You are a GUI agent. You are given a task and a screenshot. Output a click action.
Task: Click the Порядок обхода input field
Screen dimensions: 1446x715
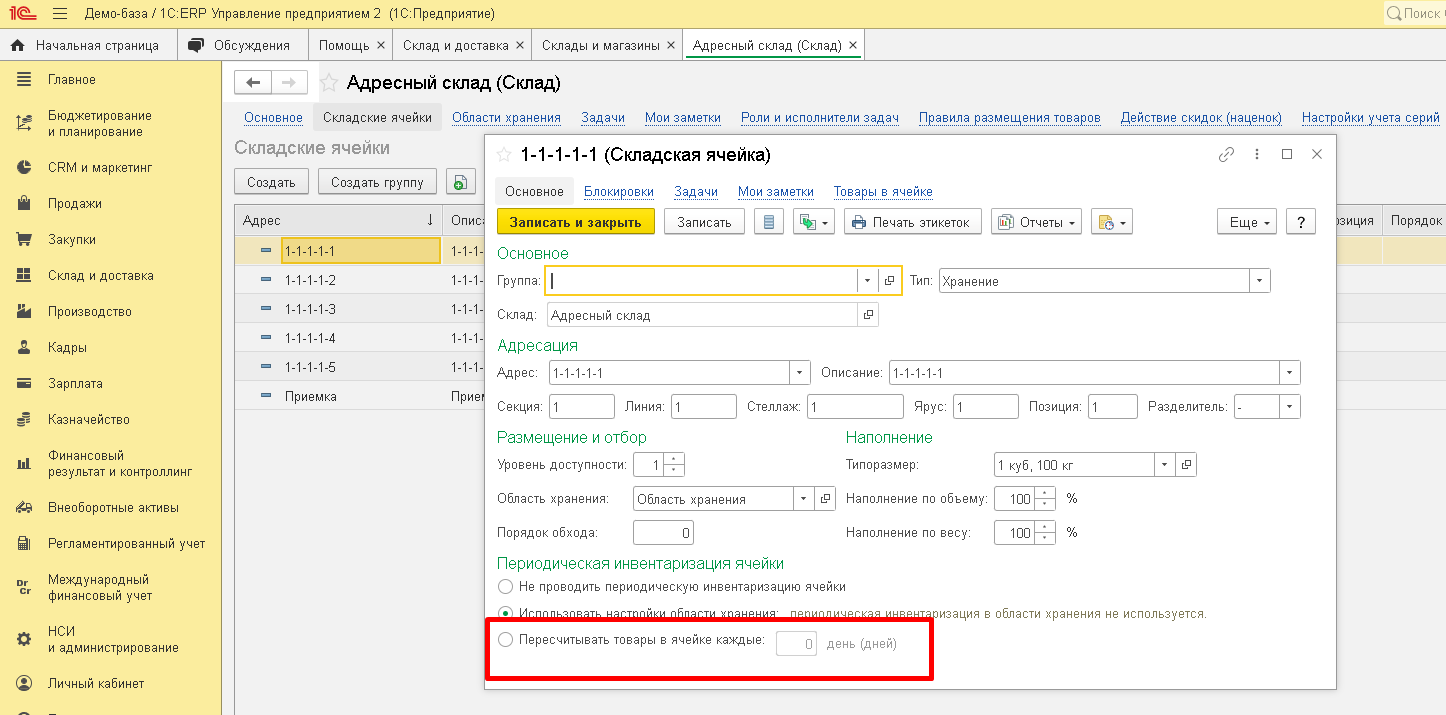pyautogui.click(x=664, y=533)
